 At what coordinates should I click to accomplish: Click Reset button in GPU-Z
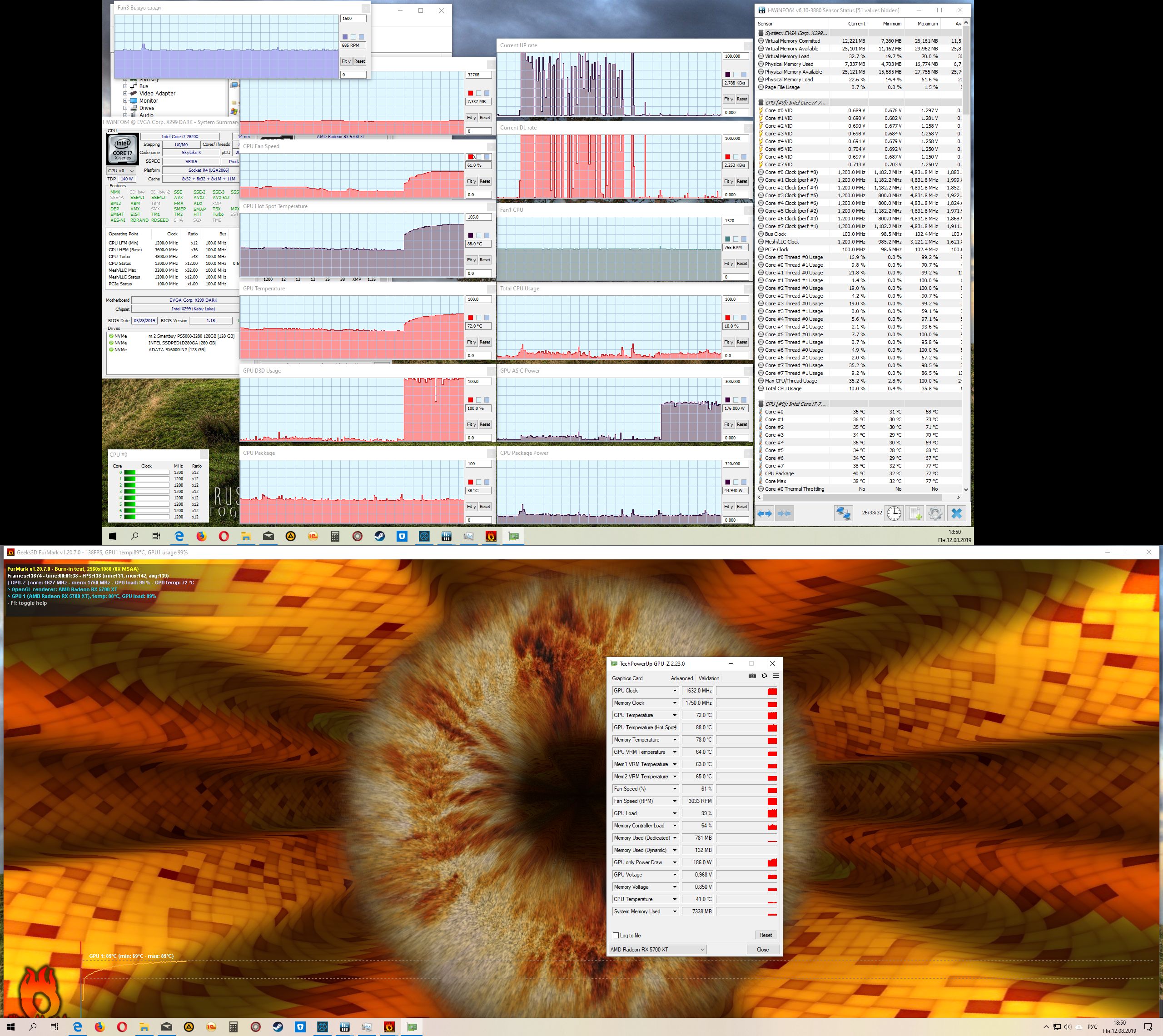click(x=765, y=935)
